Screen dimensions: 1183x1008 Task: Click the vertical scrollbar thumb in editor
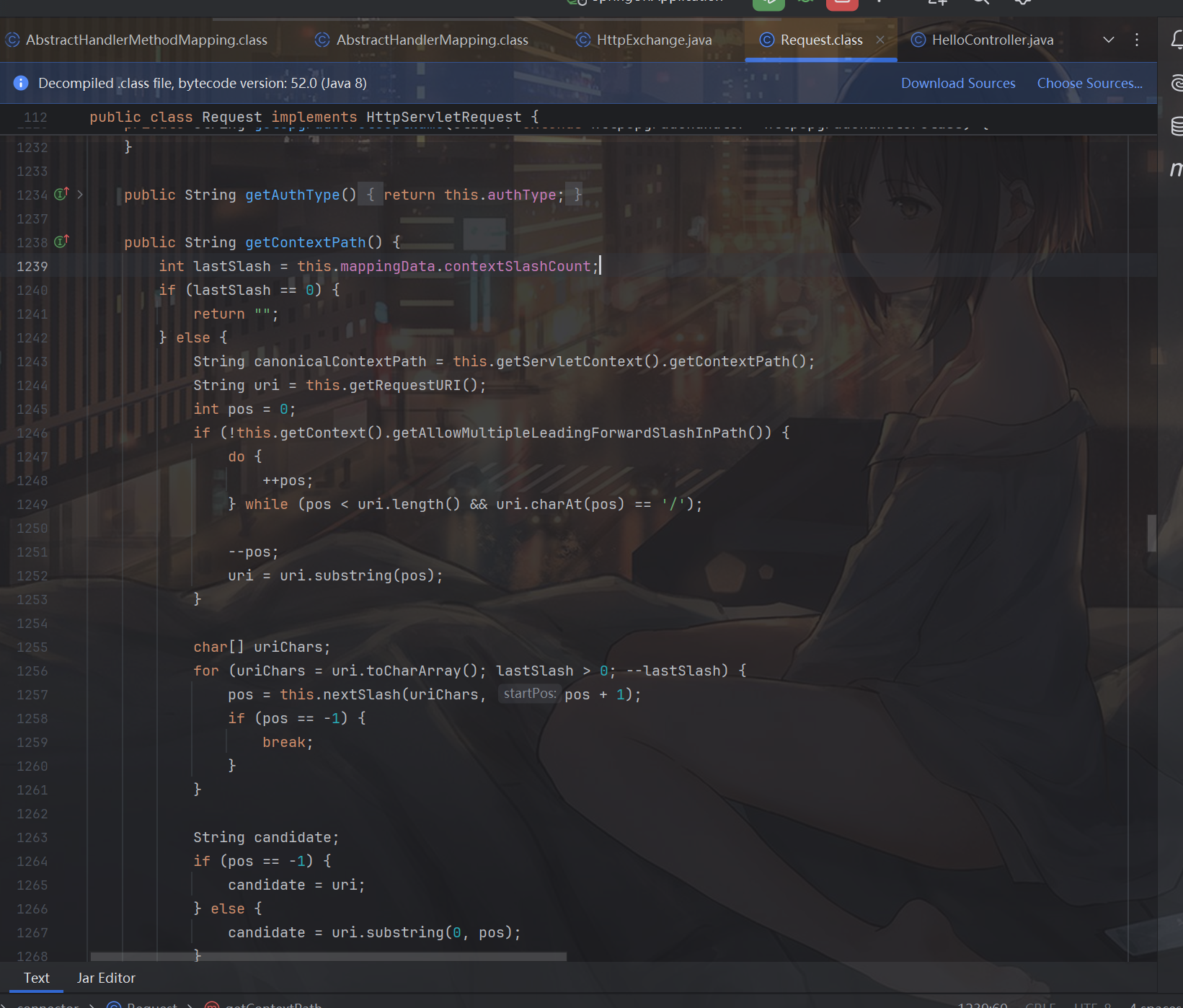1151,533
